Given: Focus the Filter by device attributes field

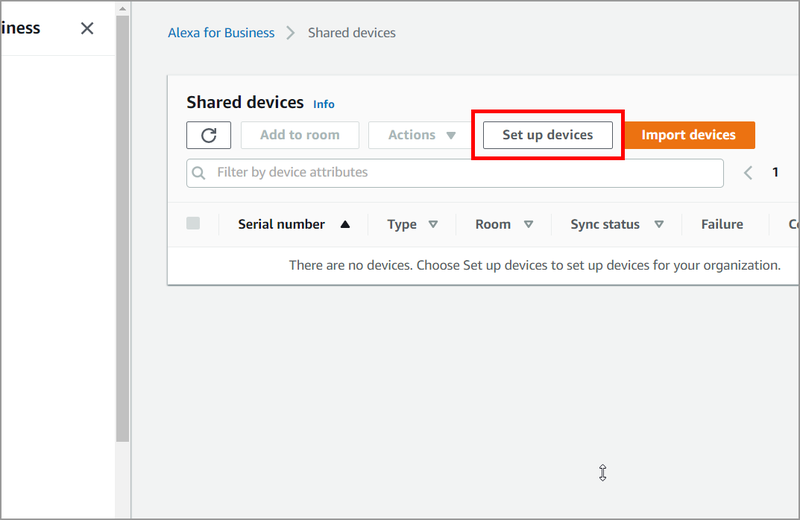Looking at the screenshot, I should coord(460,173).
